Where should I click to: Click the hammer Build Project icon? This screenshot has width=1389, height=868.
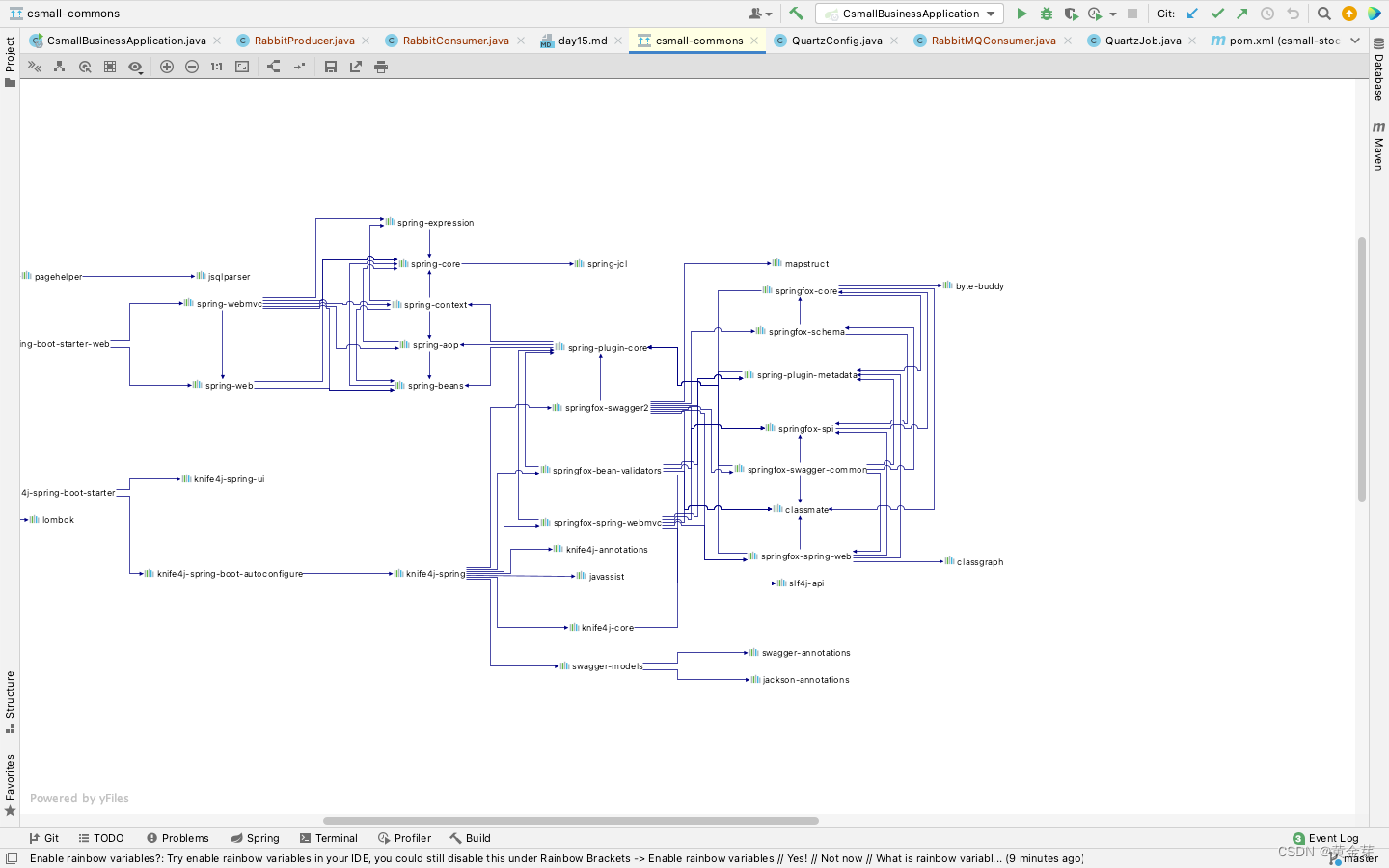(x=796, y=14)
